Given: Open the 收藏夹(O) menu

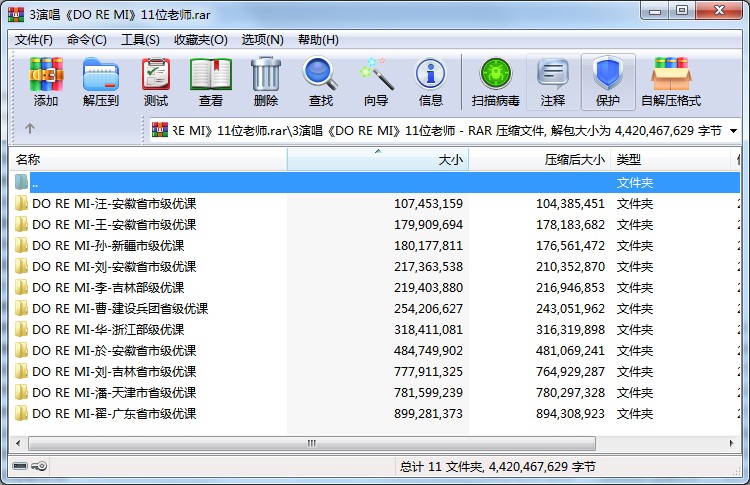Looking at the screenshot, I should (x=201, y=40).
